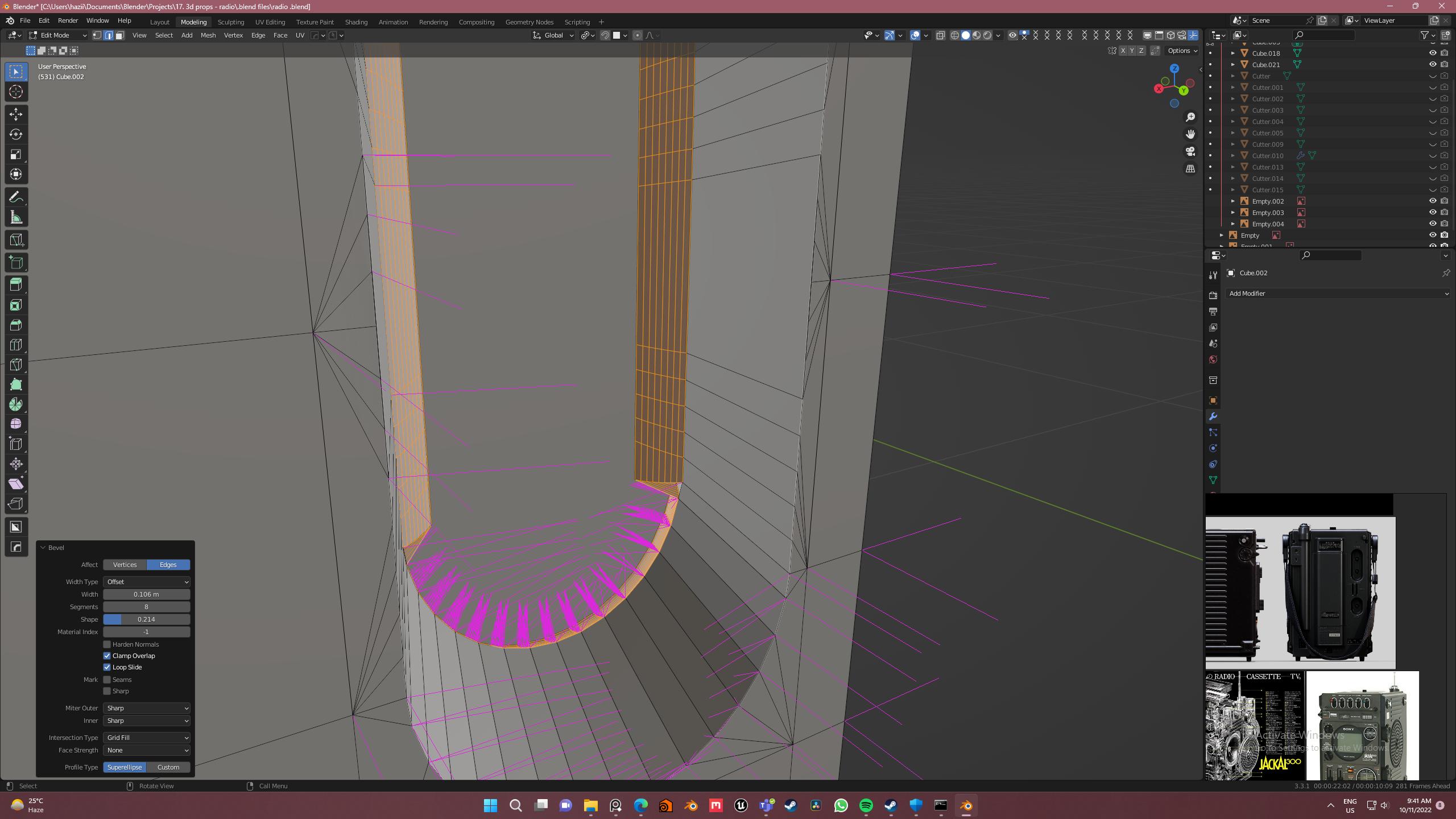Choose the Extrude Region tool
The height and width of the screenshot is (819, 1456).
[x=16, y=285]
